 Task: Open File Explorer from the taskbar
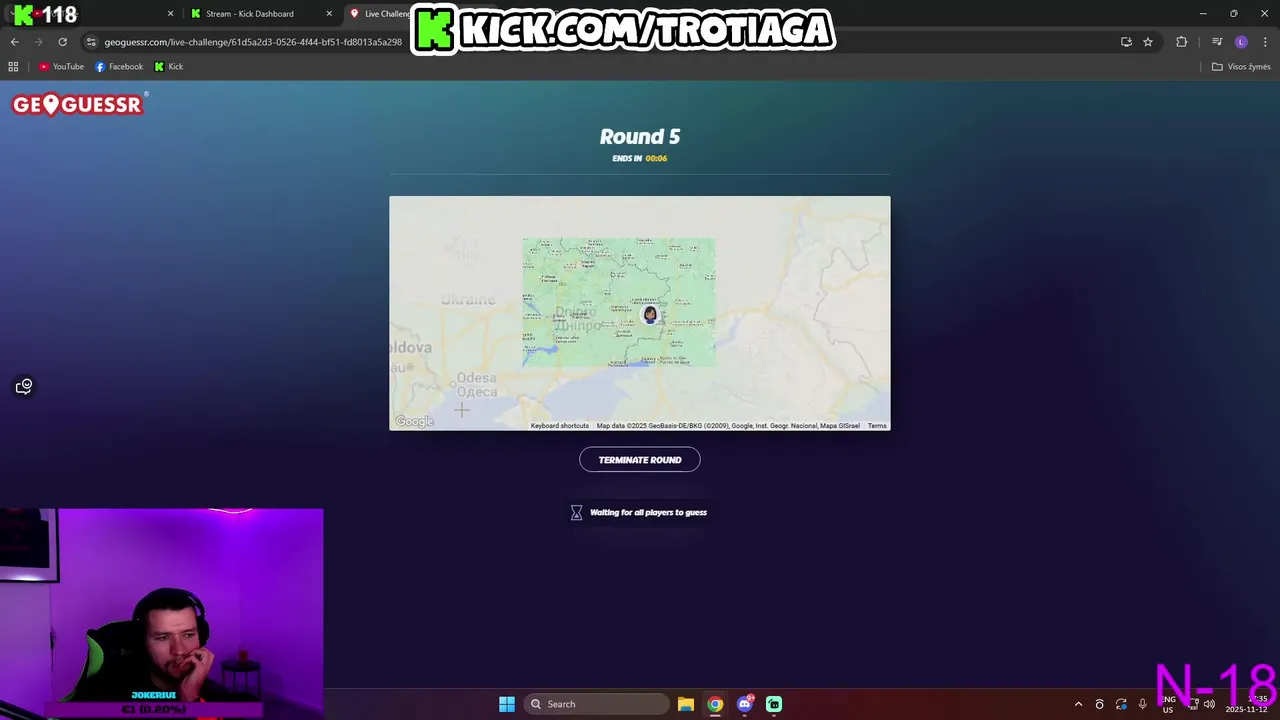[x=685, y=704]
